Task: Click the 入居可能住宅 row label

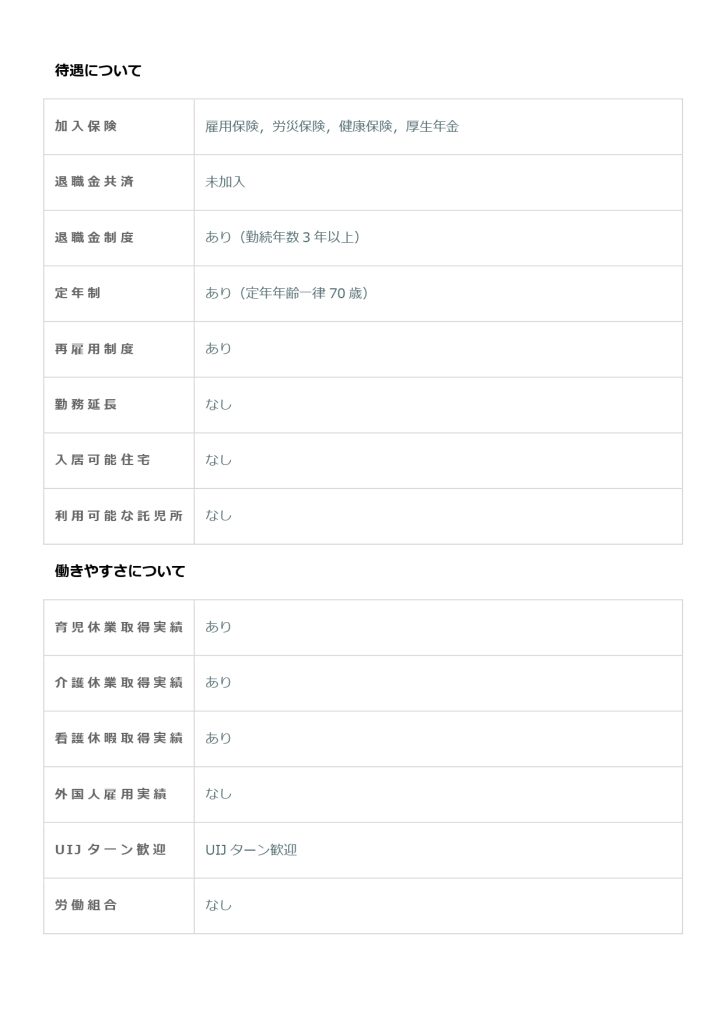Action: click(102, 460)
